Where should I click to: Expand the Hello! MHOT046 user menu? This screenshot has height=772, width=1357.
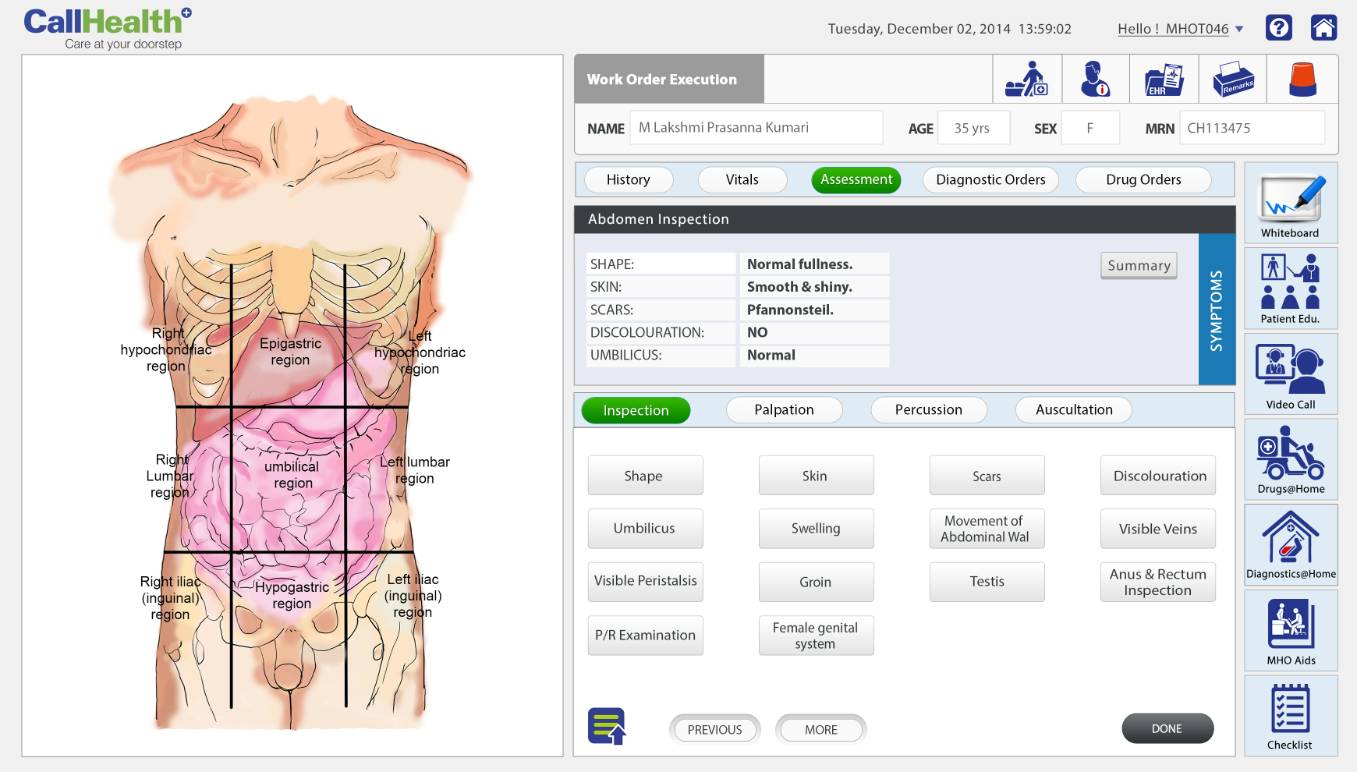1180,29
